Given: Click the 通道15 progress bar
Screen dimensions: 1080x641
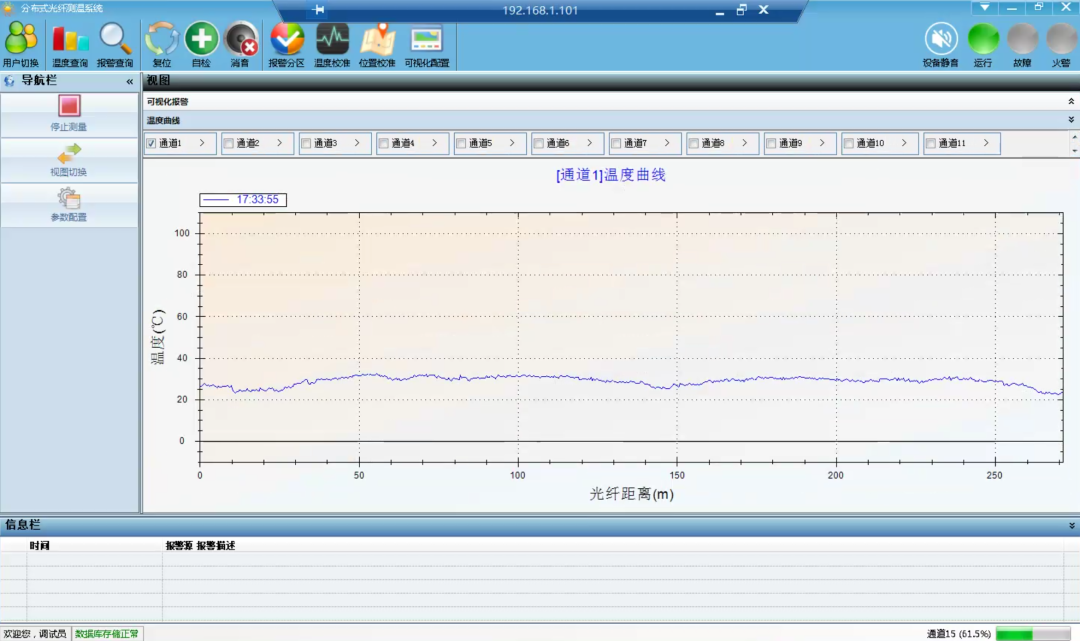Looking at the screenshot, I should (x=1032, y=634).
